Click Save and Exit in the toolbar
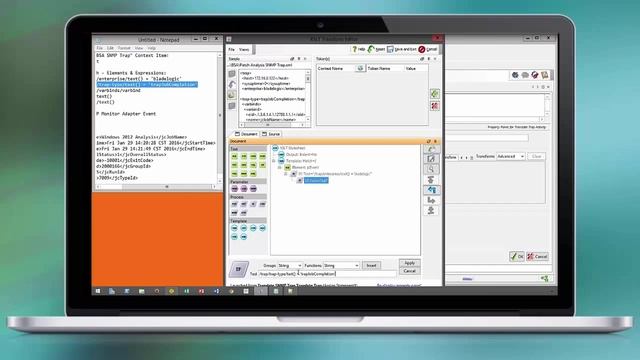Image resolution: width=640 pixels, height=360 pixels. [x=402, y=49]
